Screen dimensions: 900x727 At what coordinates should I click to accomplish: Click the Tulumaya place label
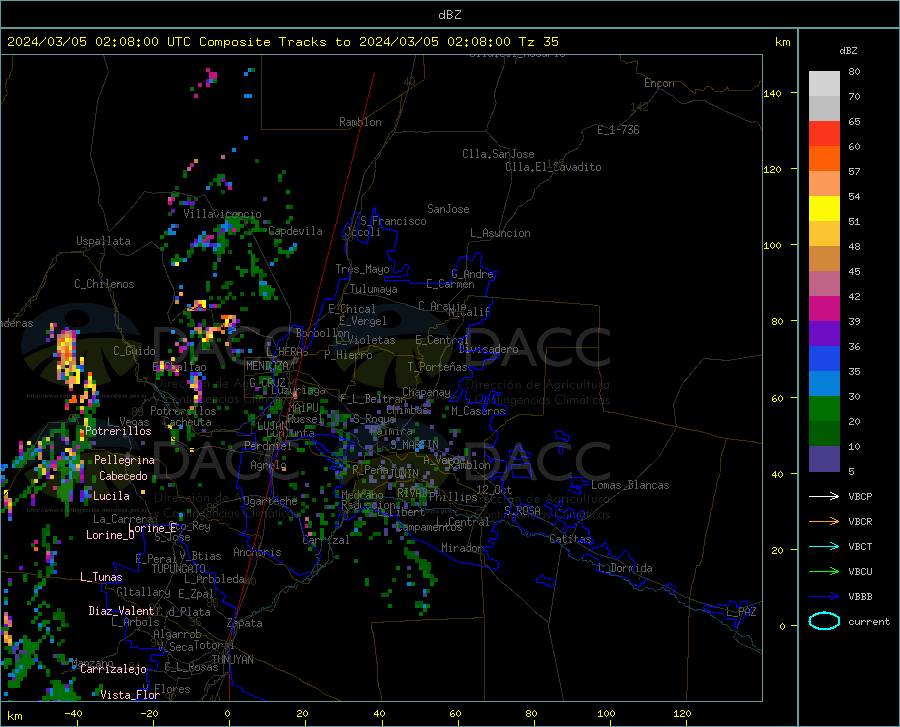pyautogui.click(x=374, y=289)
